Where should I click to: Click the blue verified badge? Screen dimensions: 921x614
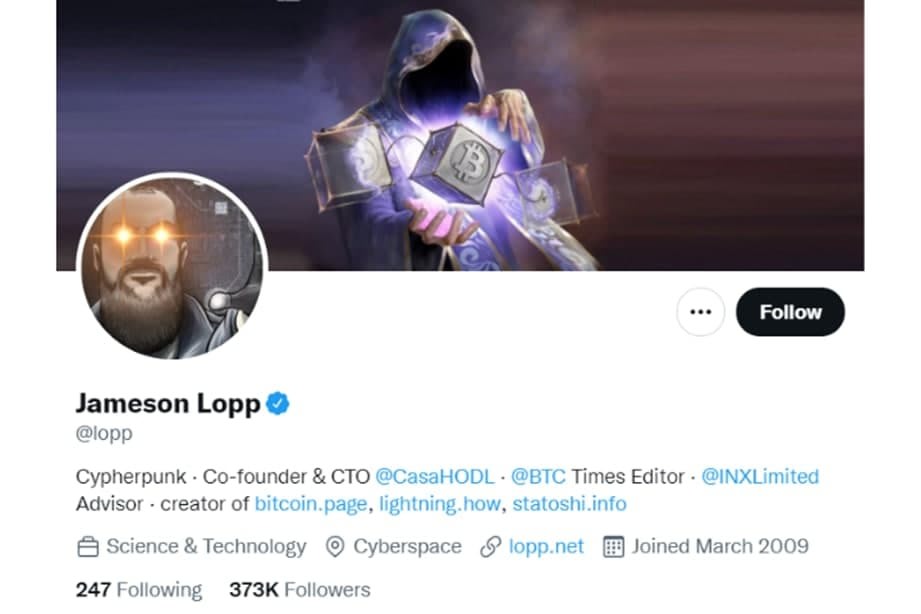coord(278,404)
